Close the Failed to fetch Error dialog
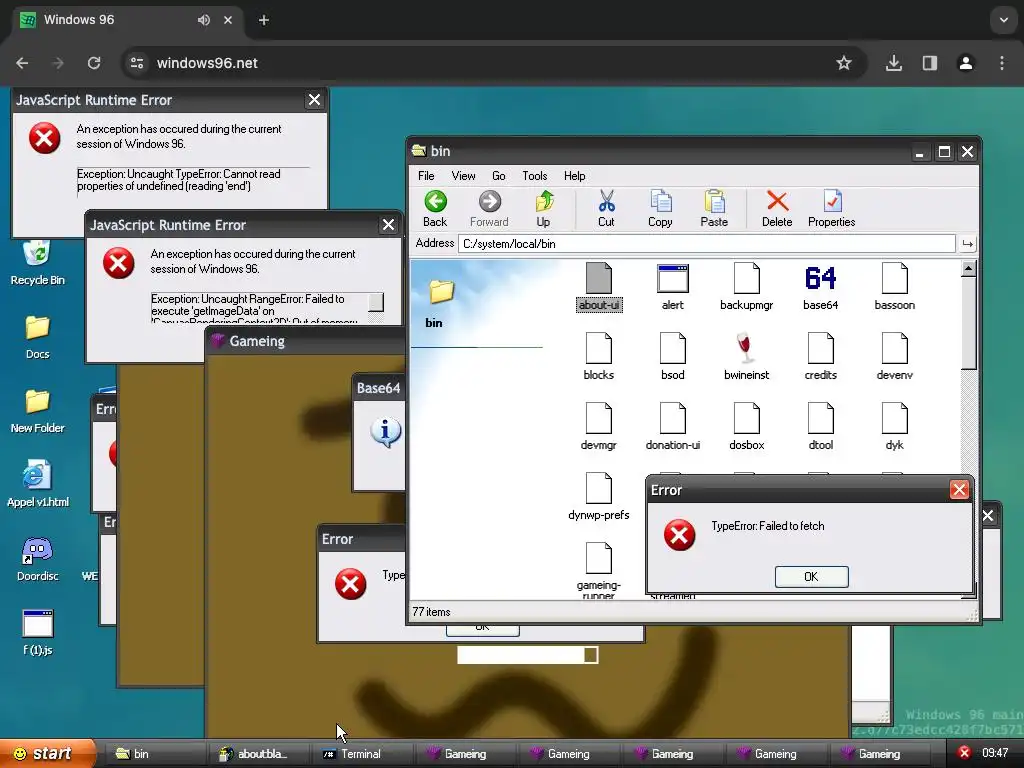 tap(959, 490)
